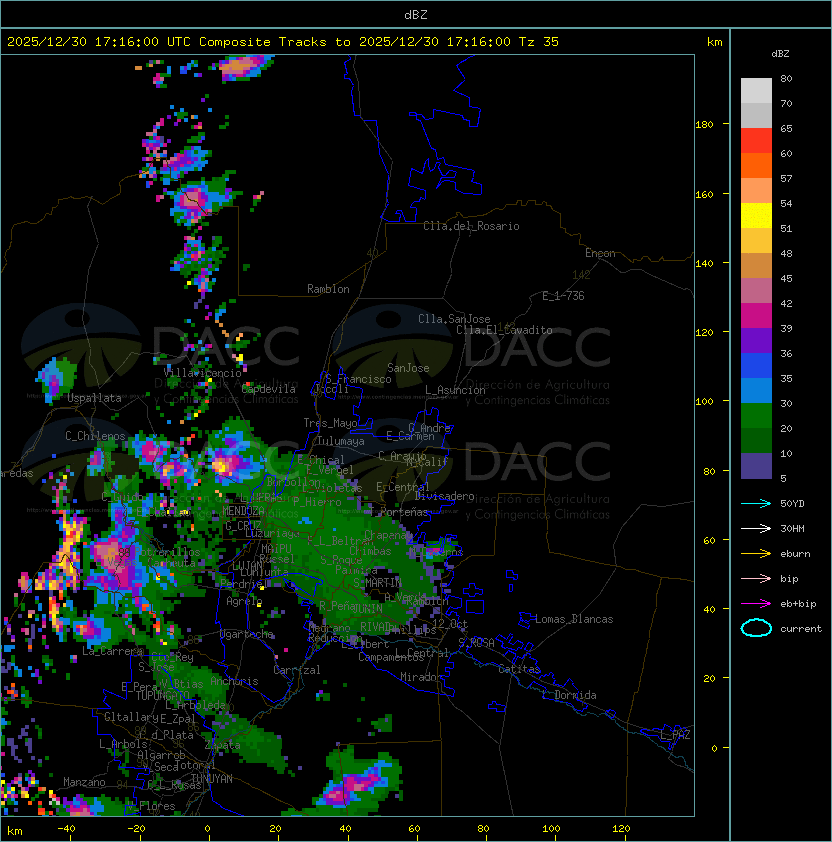
Task: Click the E_1-736 map label
Action: [563, 296]
